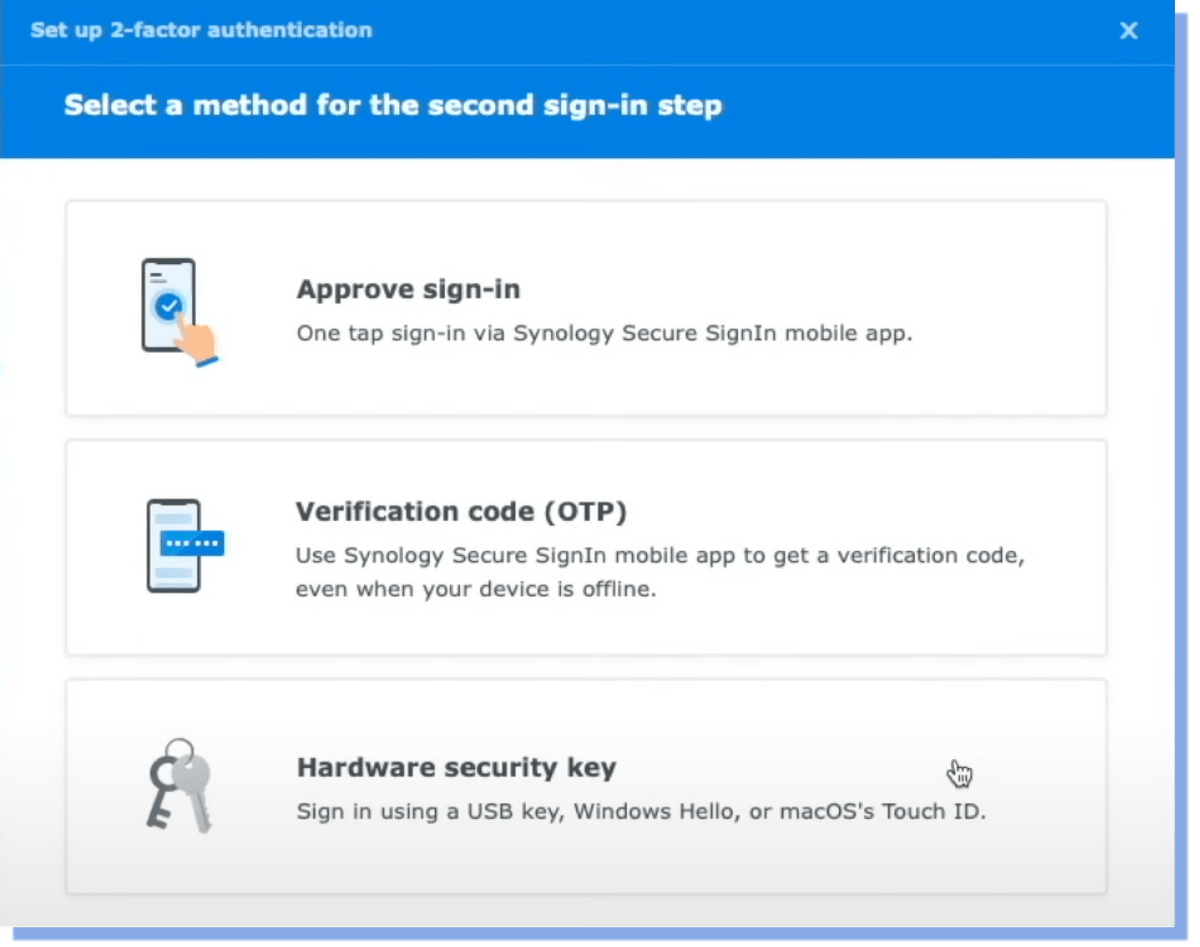The height and width of the screenshot is (947, 1200).
Task: Click "even when your device is offline" text
Action: point(475,589)
